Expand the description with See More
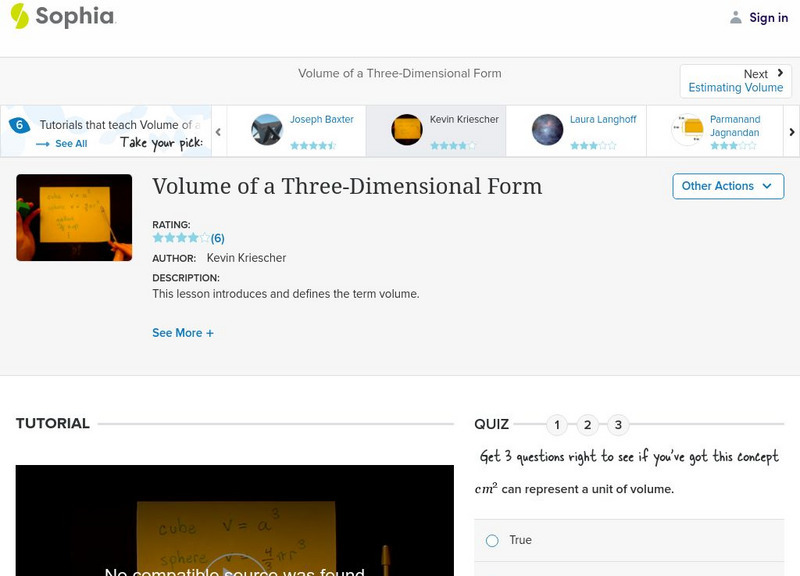 tap(183, 332)
